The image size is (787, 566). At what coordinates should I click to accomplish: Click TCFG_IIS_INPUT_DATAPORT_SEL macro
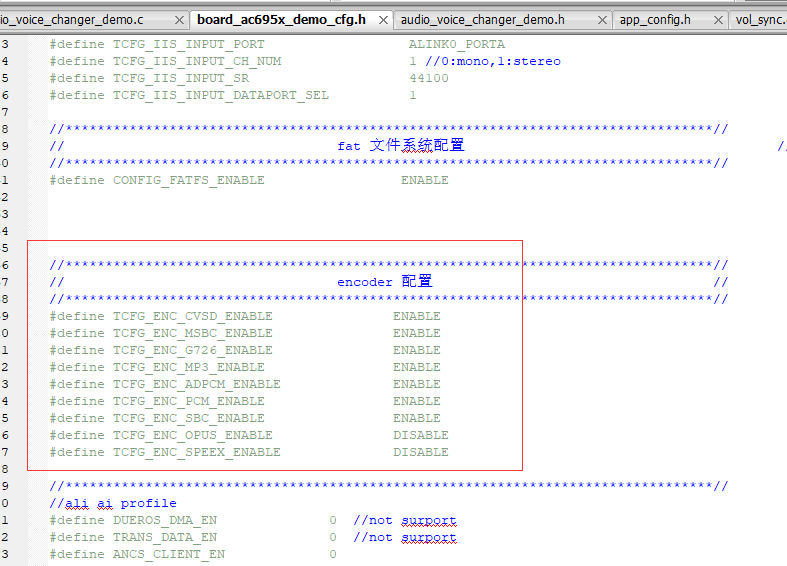(221, 95)
